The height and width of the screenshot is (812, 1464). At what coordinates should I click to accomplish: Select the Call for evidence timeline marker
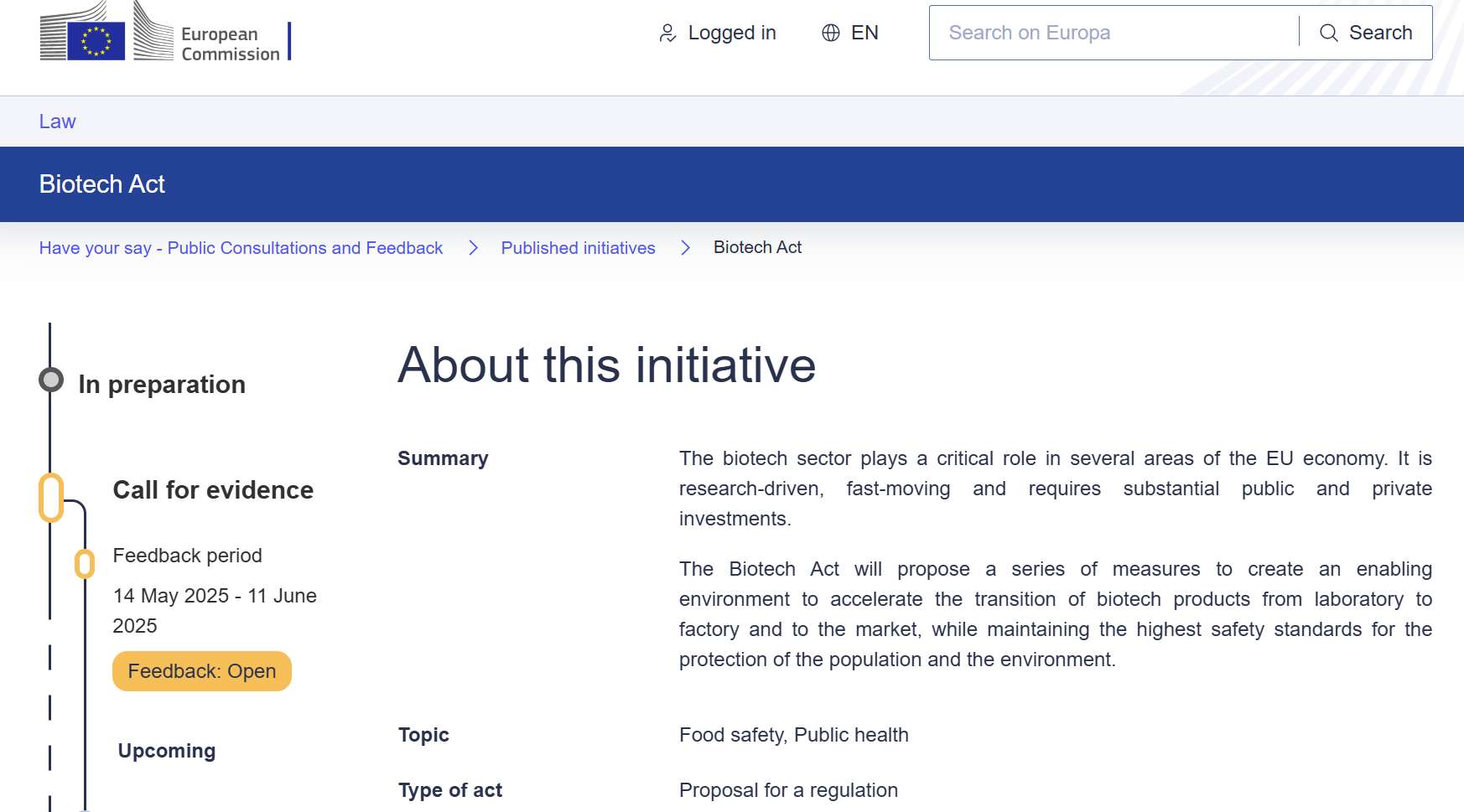[x=51, y=498]
